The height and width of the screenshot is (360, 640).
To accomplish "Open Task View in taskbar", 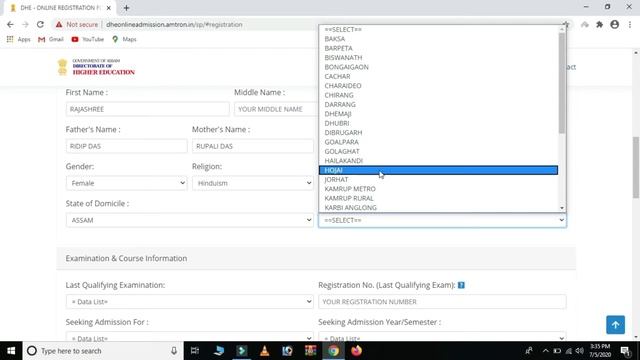I will click(195, 351).
